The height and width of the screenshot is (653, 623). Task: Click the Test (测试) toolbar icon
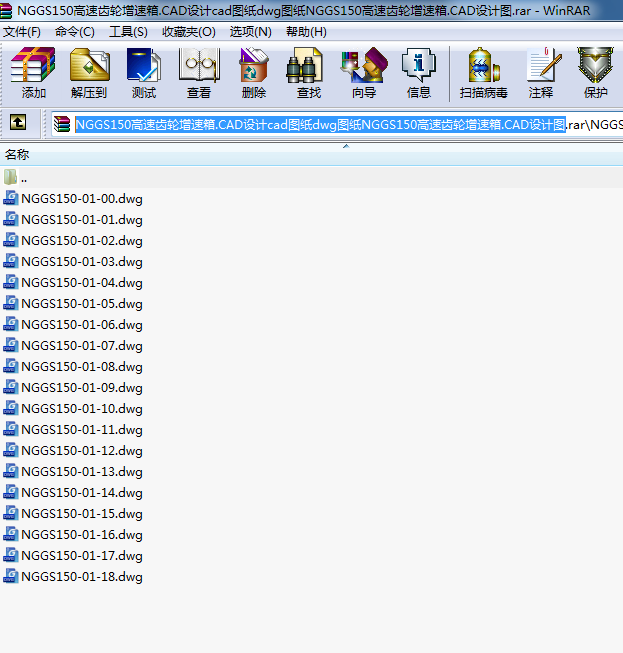[144, 73]
